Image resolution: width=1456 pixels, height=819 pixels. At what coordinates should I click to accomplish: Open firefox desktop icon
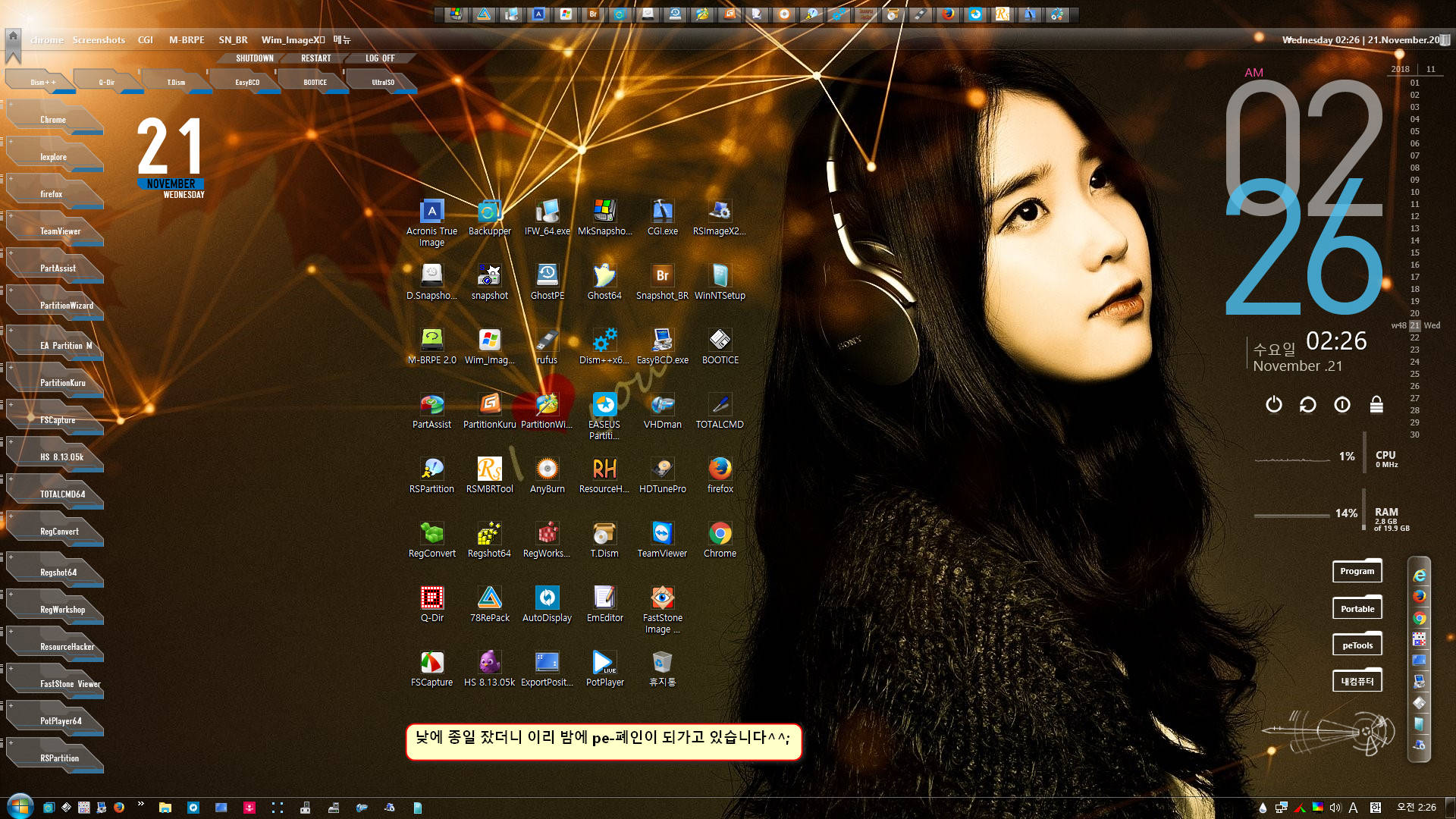(720, 475)
